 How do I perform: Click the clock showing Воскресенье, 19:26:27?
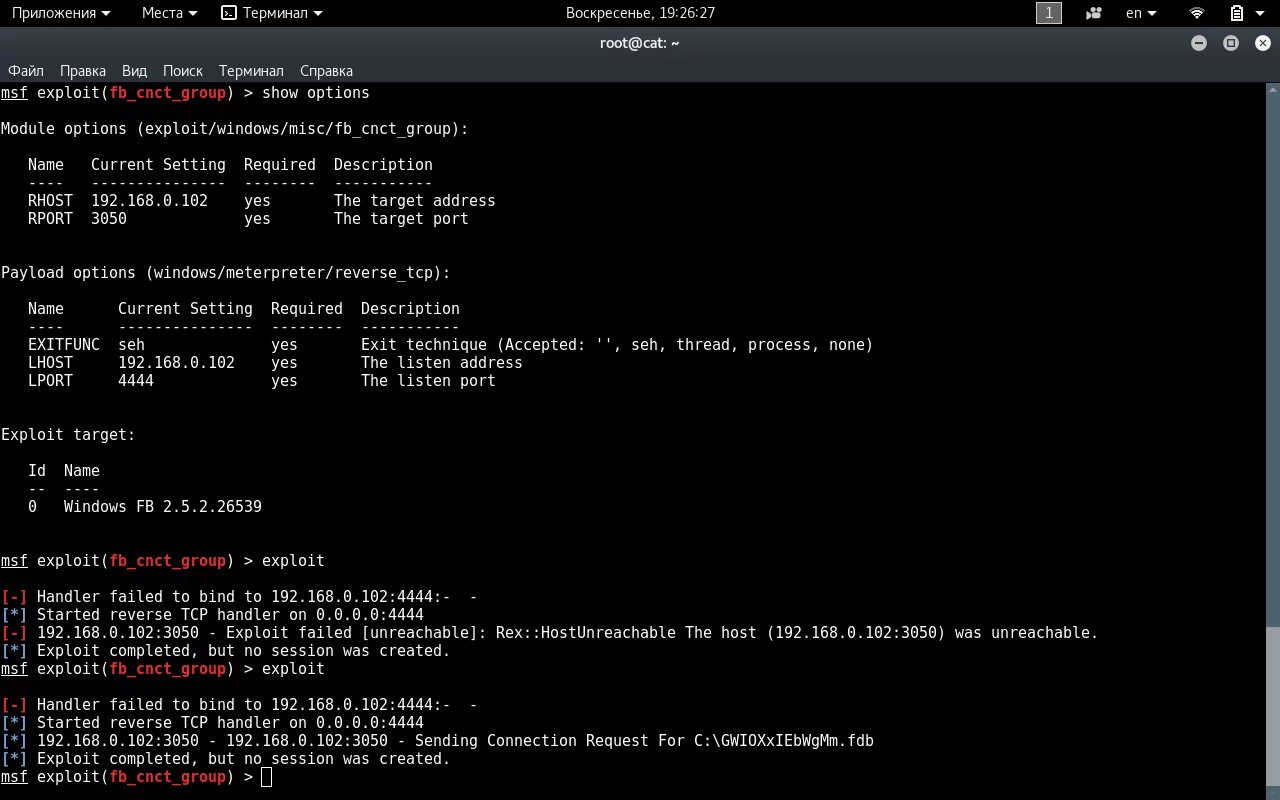point(640,13)
